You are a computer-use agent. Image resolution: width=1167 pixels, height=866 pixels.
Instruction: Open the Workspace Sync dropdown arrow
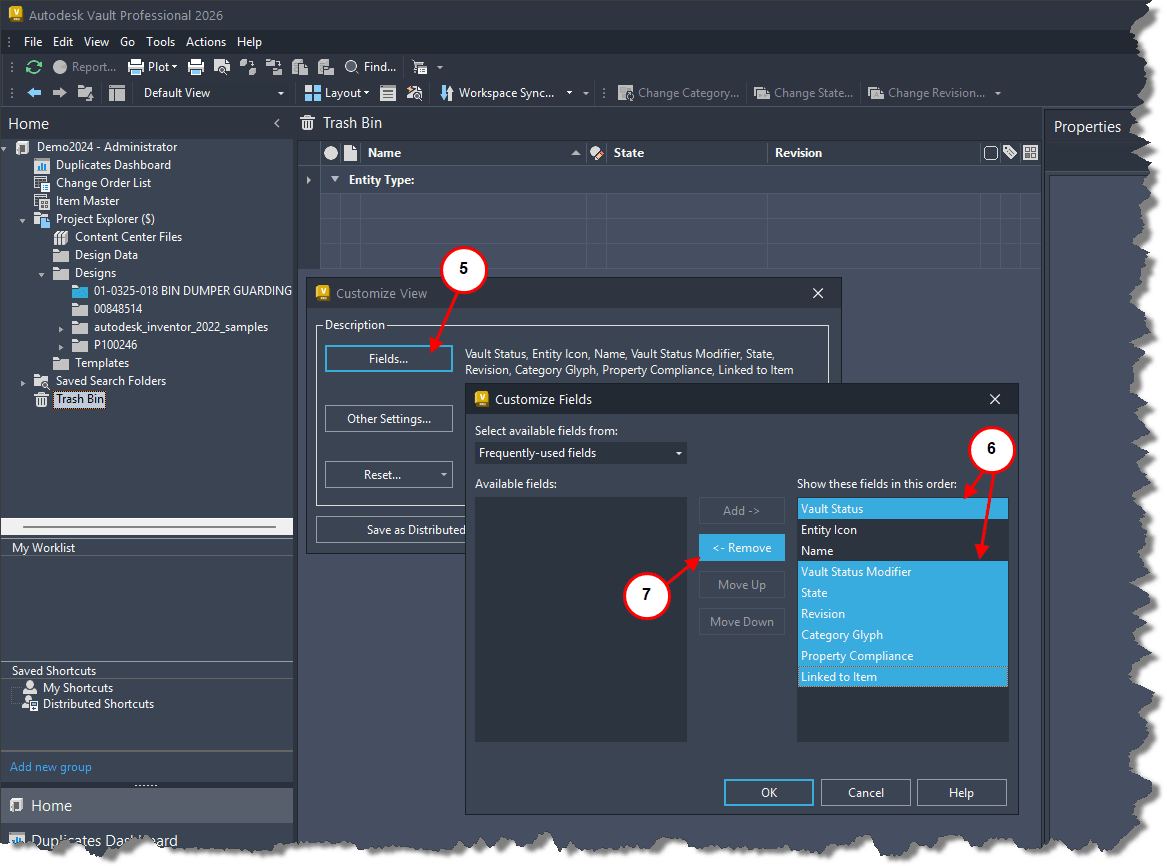(x=569, y=93)
